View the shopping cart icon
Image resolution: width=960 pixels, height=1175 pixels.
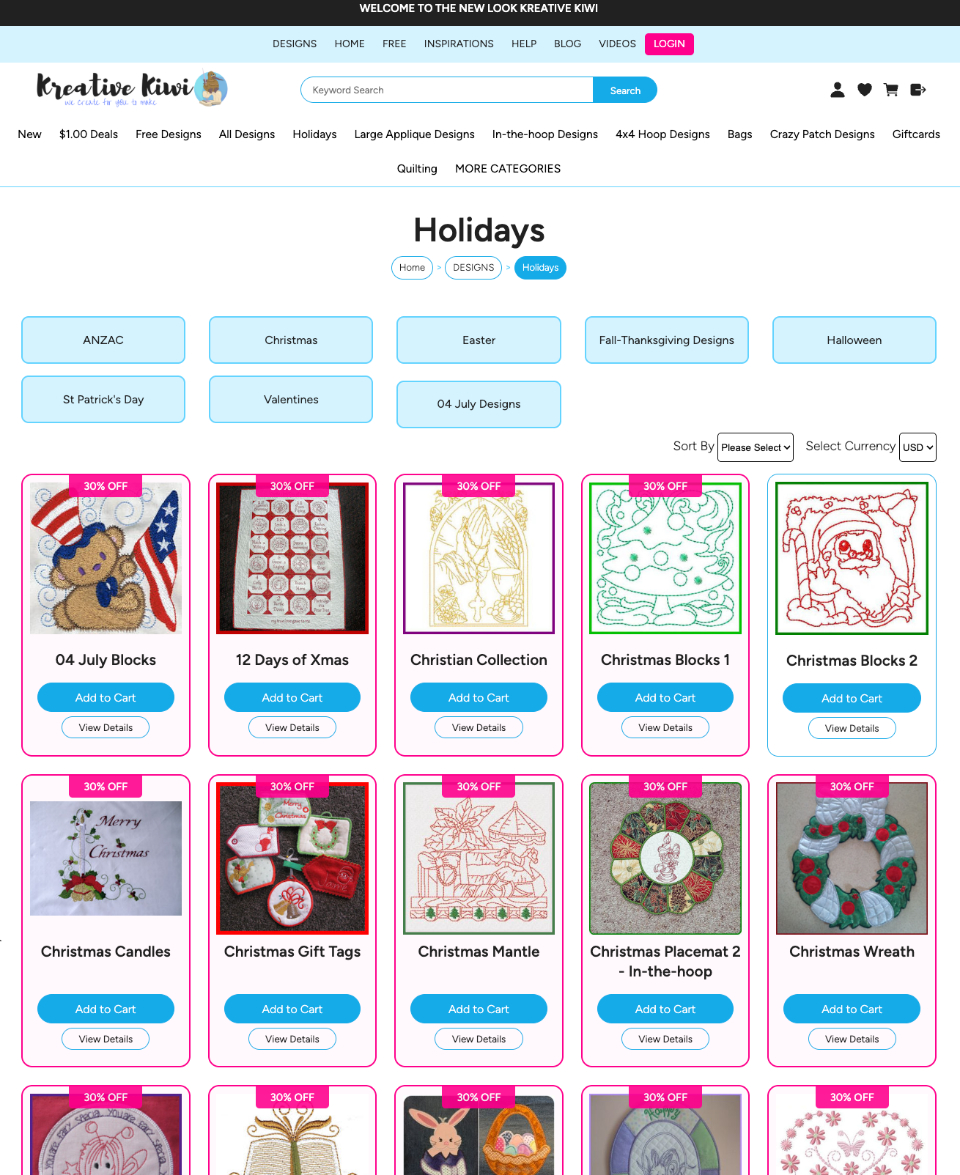pos(891,90)
